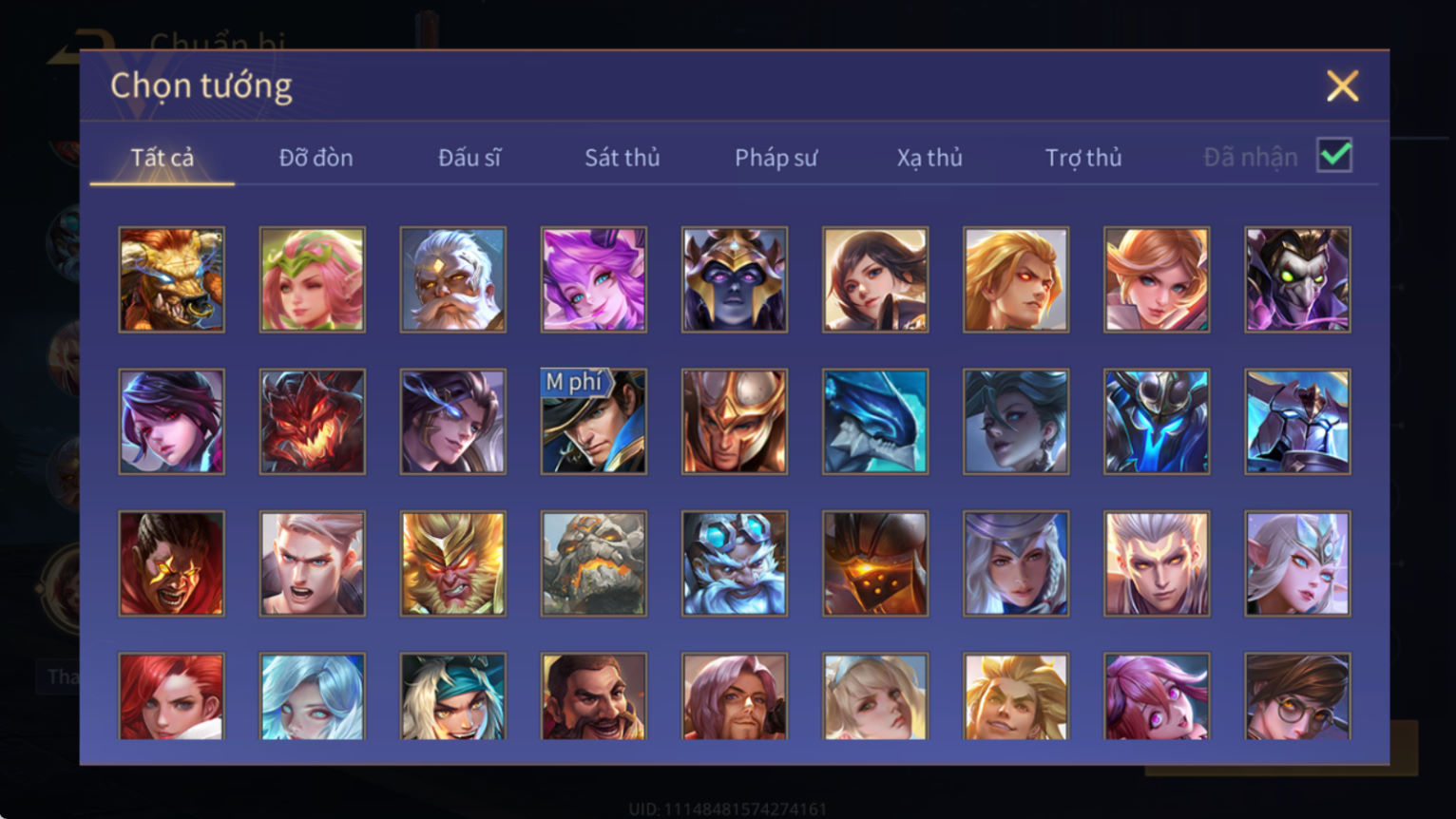This screenshot has height=819, width=1456.
Task: Open the Sát thủ tab
Action: 623,158
